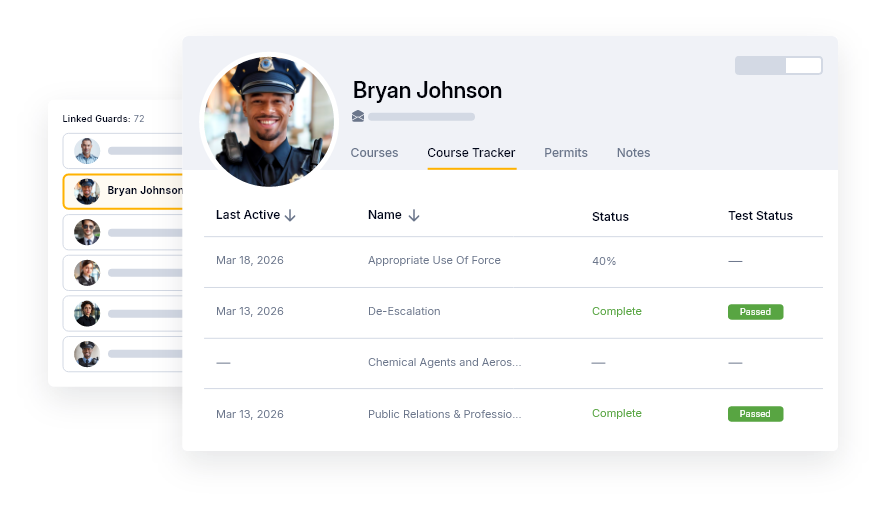Open Bryan Johnson's large profile photo
Image resolution: width=886 pixels, height=513 pixels.
pos(269,121)
